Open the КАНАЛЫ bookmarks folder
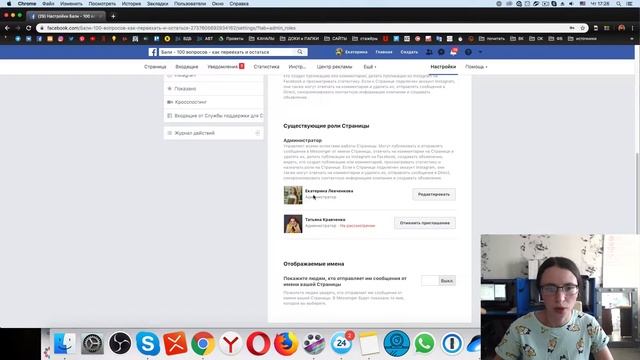Image resolution: width=640 pixels, height=360 pixels. 262,39
